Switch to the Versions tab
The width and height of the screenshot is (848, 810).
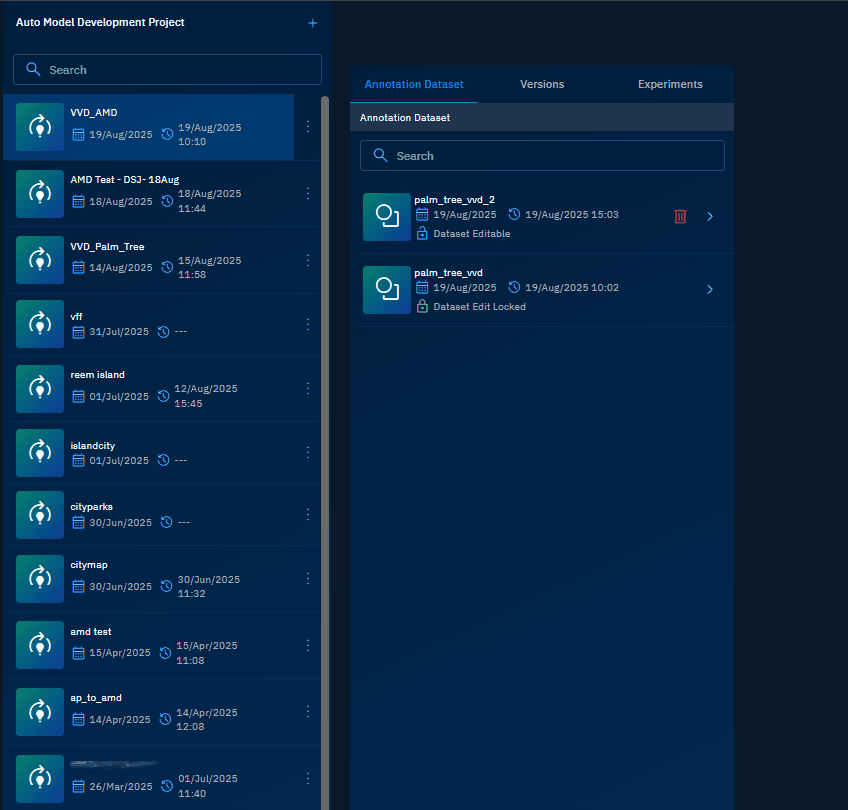click(x=542, y=85)
